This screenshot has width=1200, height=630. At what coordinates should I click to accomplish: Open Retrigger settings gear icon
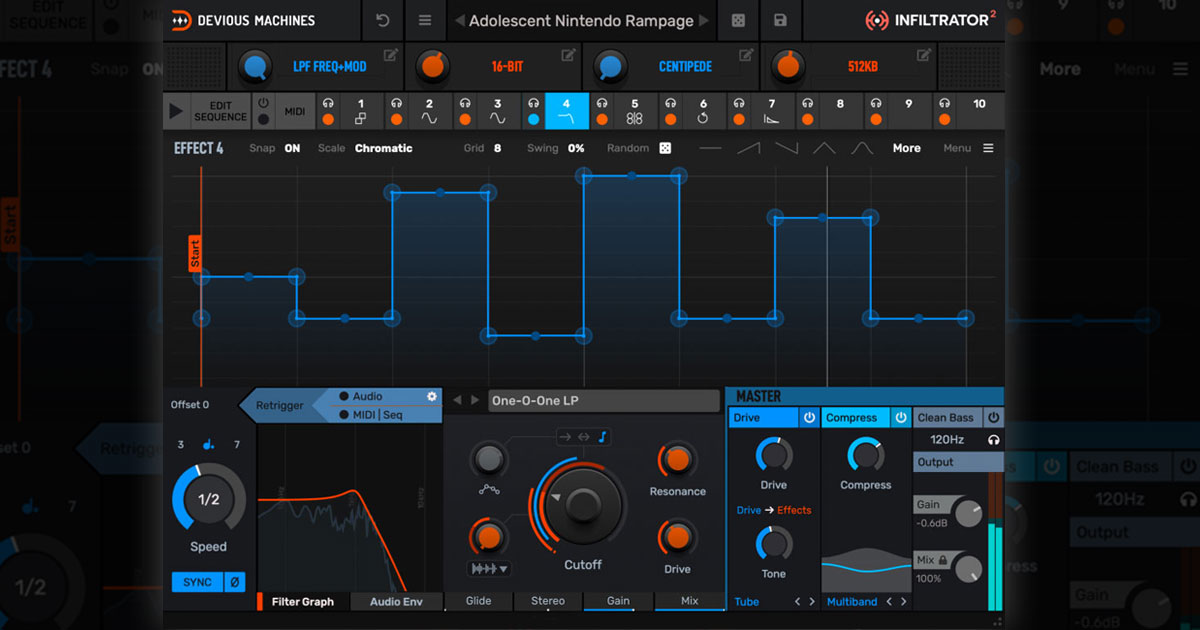[x=432, y=396]
